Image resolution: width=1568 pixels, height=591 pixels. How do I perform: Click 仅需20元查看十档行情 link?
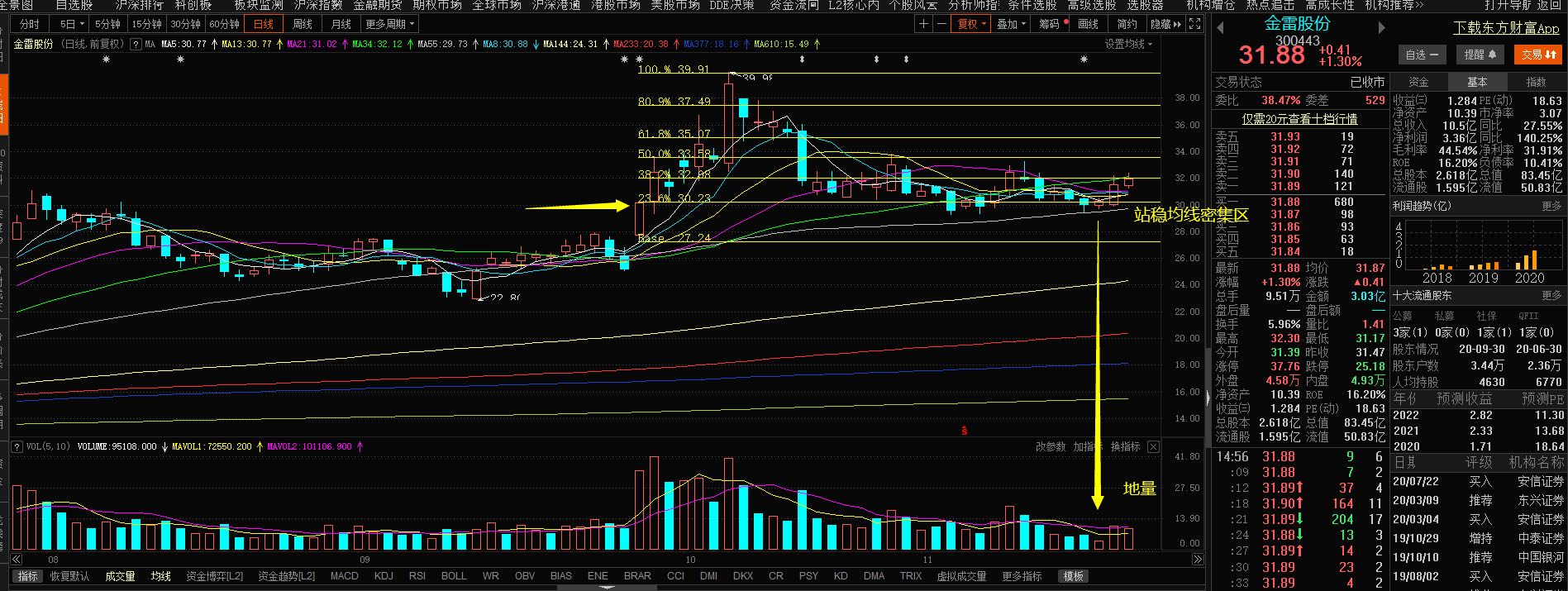(x=1299, y=119)
